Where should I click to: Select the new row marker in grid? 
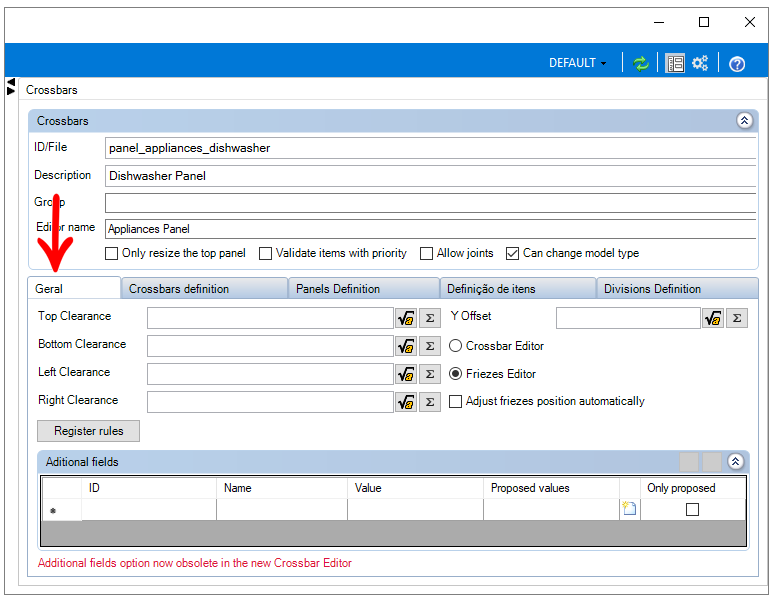click(x=62, y=509)
